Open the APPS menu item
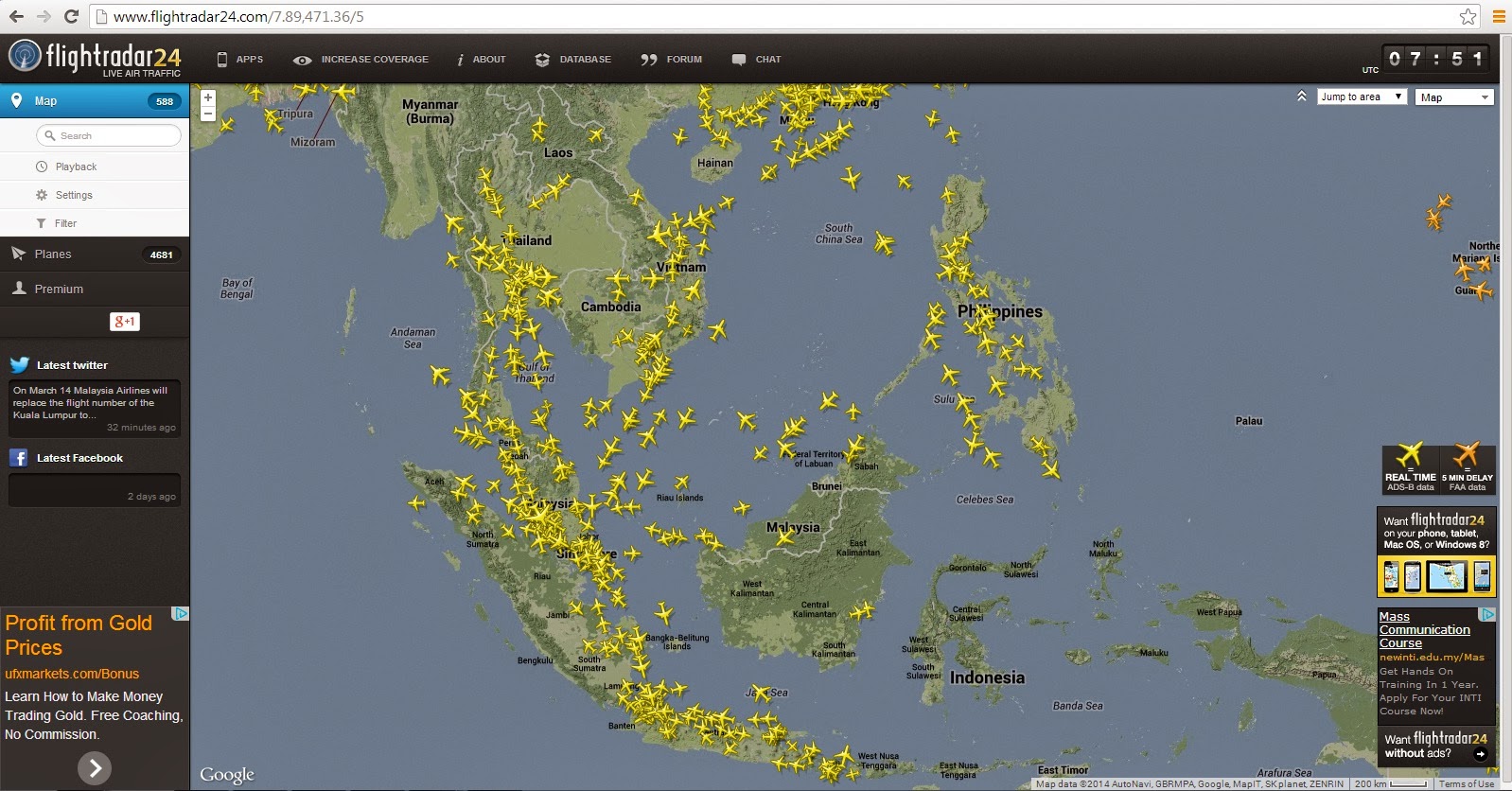 [250, 60]
